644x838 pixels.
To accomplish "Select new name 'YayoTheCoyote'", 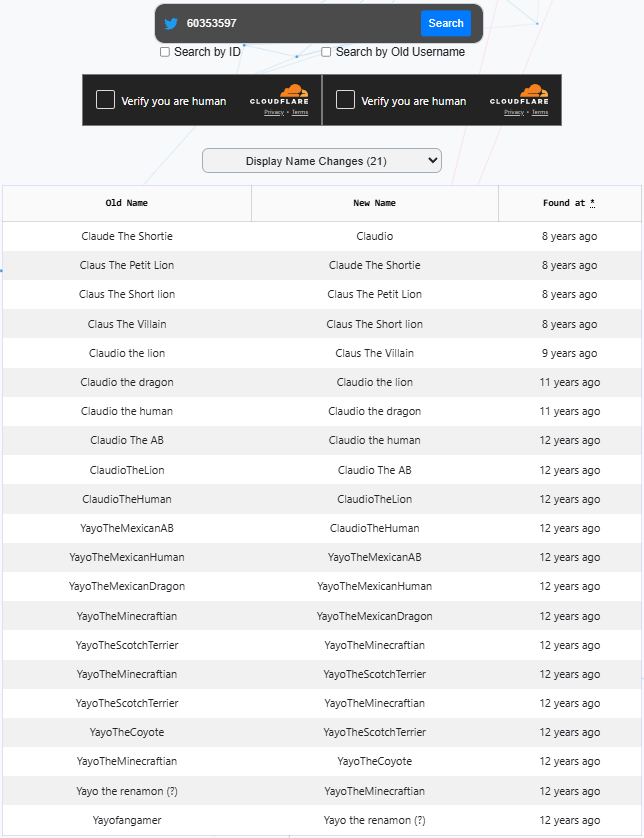I will [375, 761].
